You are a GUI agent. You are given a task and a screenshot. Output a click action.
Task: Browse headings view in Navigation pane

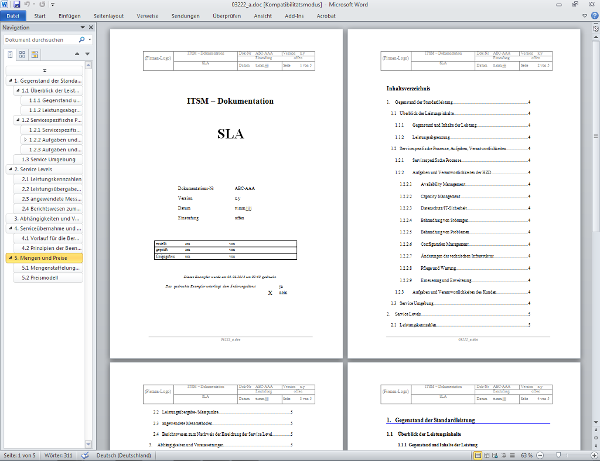(x=10, y=54)
